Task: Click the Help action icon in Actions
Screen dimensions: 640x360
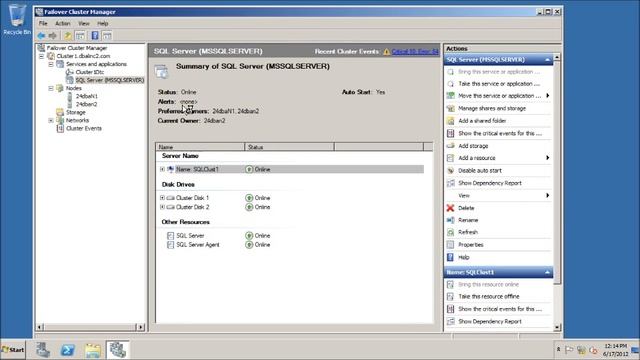Action: click(x=450, y=258)
